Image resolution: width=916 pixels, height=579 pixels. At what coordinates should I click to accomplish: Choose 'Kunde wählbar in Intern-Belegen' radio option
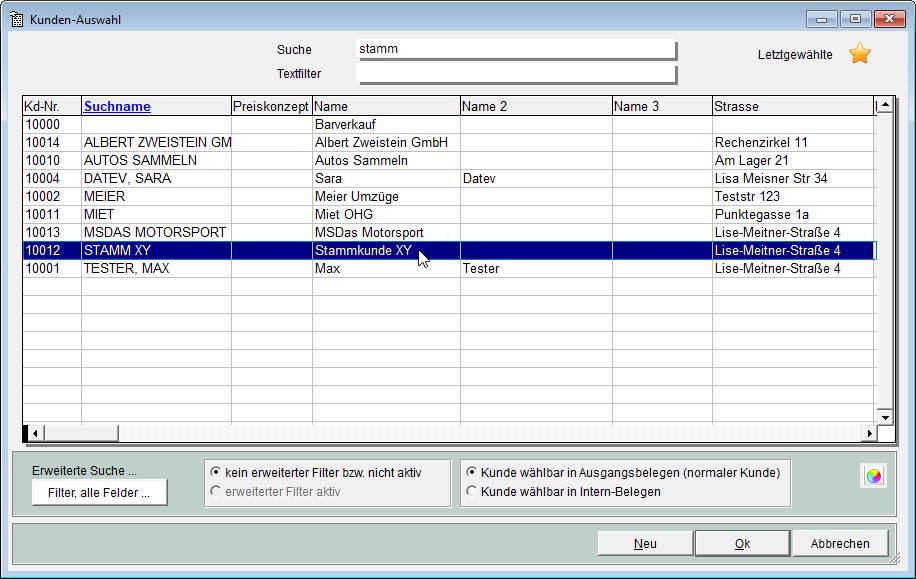coord(471,491)
